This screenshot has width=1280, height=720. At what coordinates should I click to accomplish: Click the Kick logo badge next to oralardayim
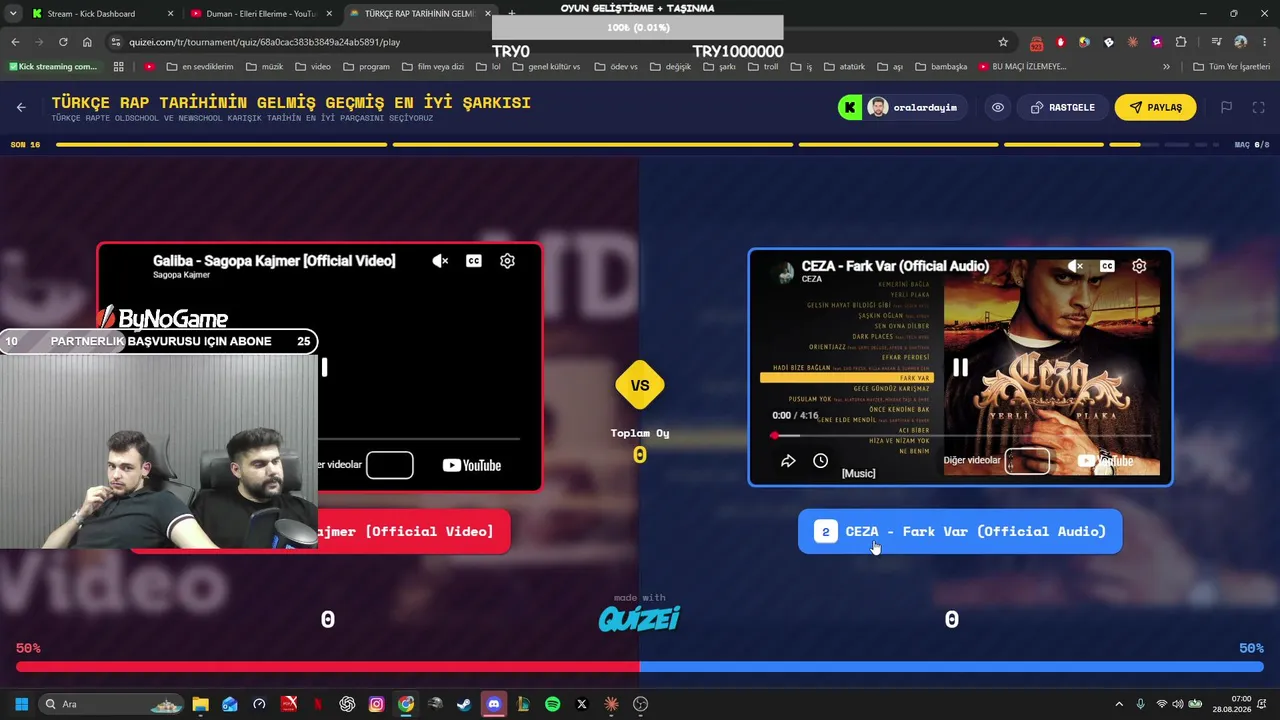850,107
